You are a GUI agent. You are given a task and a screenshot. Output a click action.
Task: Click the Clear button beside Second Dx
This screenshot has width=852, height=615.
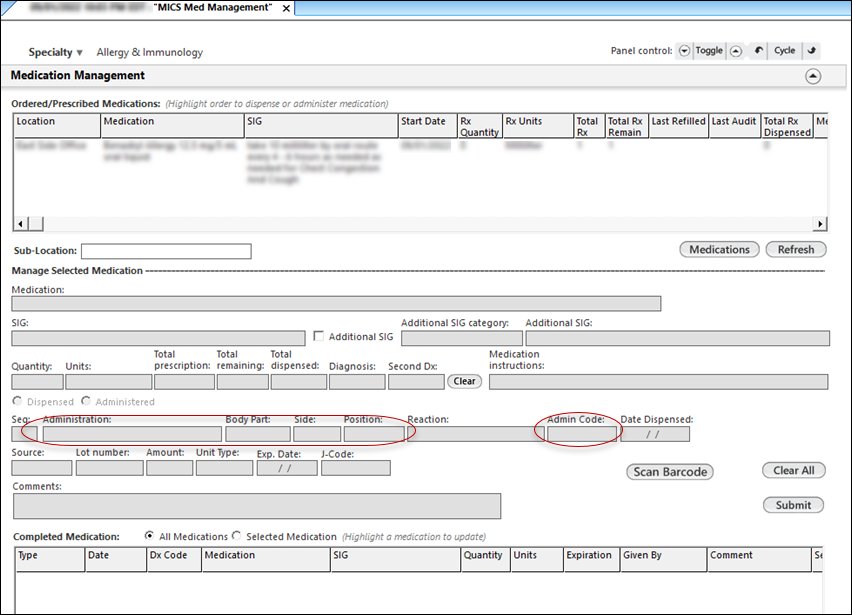pyautogui.click(x=465, y=381)
